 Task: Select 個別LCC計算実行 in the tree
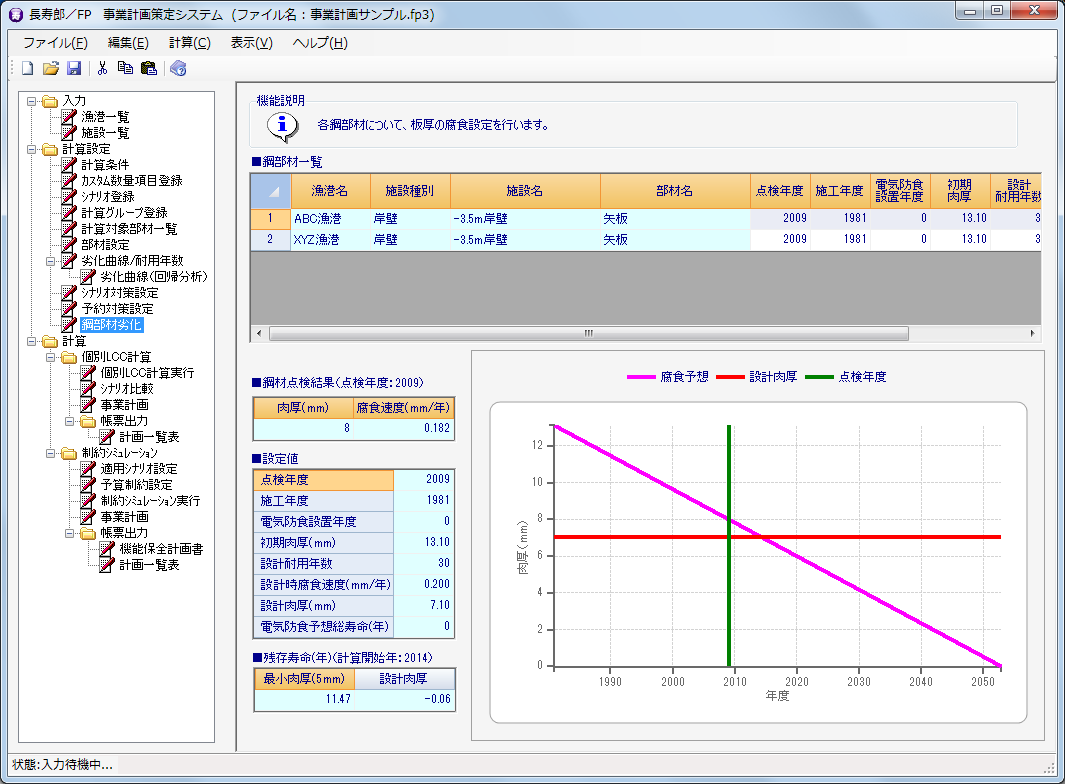click(x=147, y=373)
